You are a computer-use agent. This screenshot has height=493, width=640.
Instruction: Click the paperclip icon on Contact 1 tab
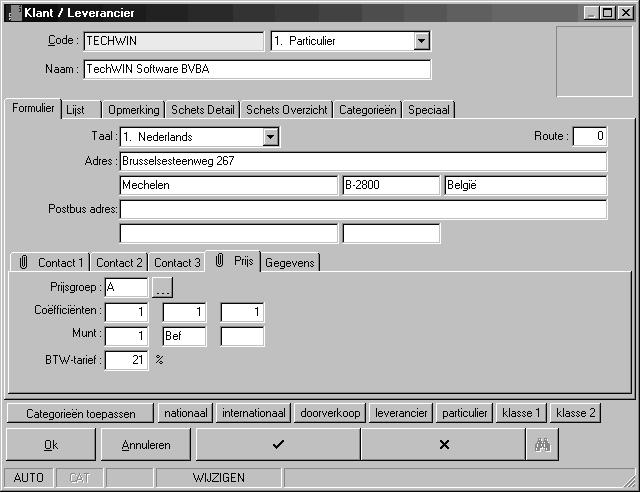(x=23, y=262)
